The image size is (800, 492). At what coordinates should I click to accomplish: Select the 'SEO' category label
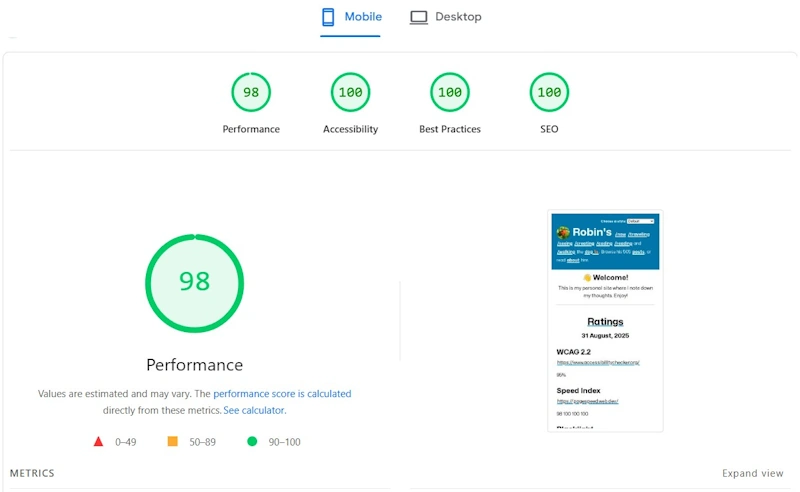[549, 129]
